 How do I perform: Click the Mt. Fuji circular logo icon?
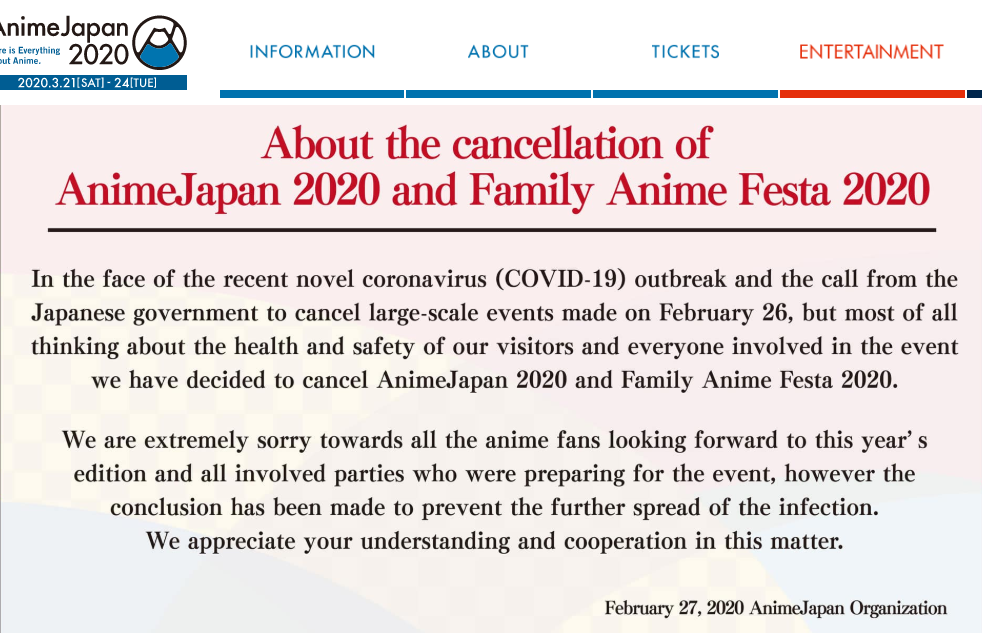[160, 42]
